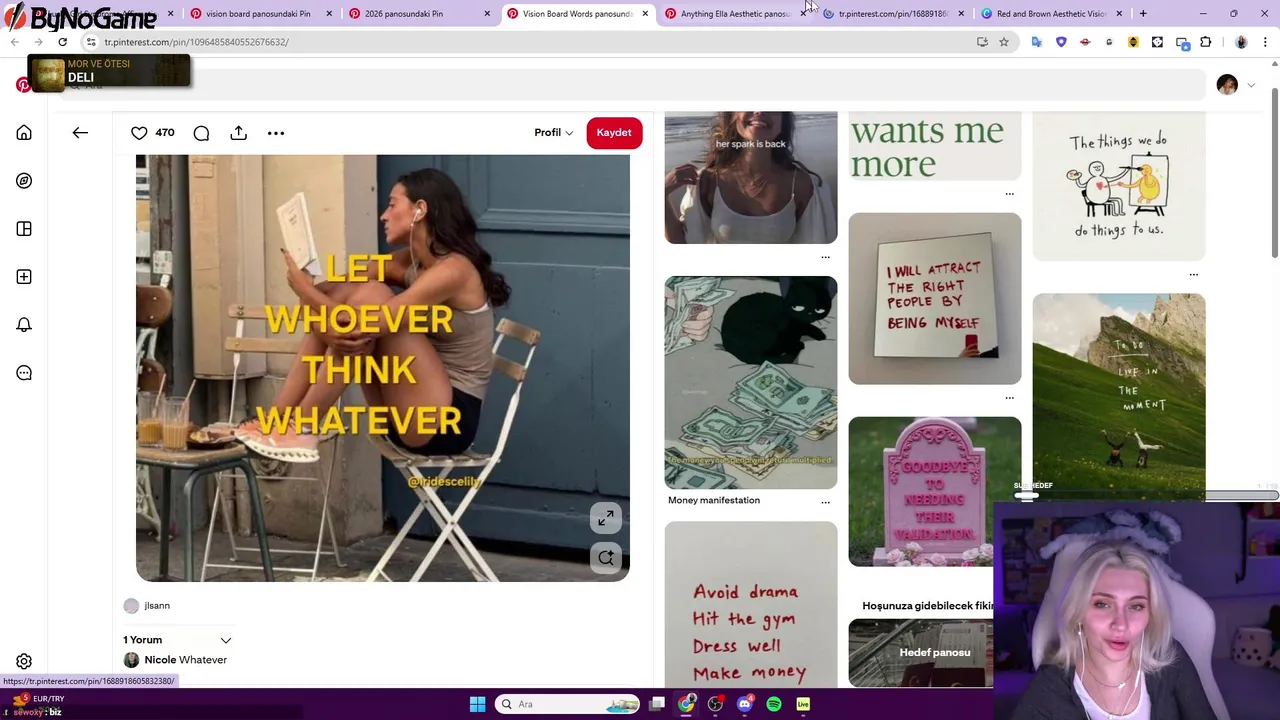
Task: Open the Pinterest profile avatar
Action: pyautogui.click(x=1227, y=85)
